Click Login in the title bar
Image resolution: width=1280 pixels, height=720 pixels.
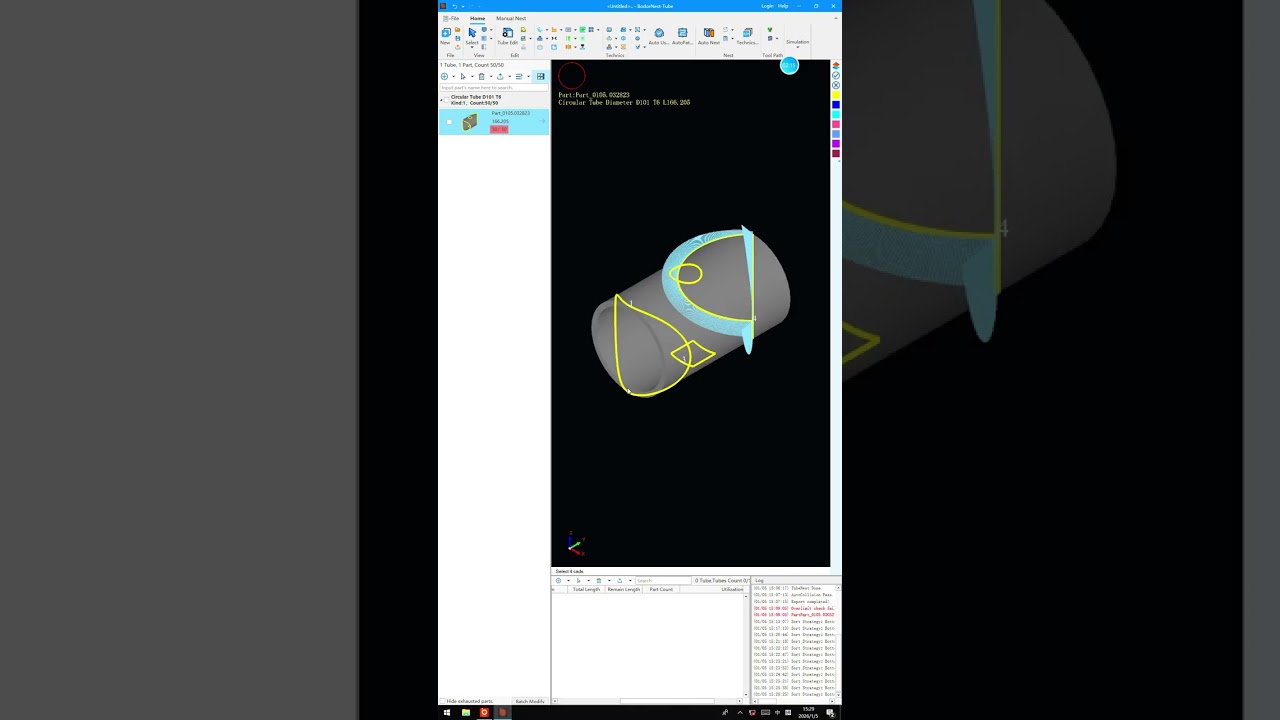click(768, 6)
